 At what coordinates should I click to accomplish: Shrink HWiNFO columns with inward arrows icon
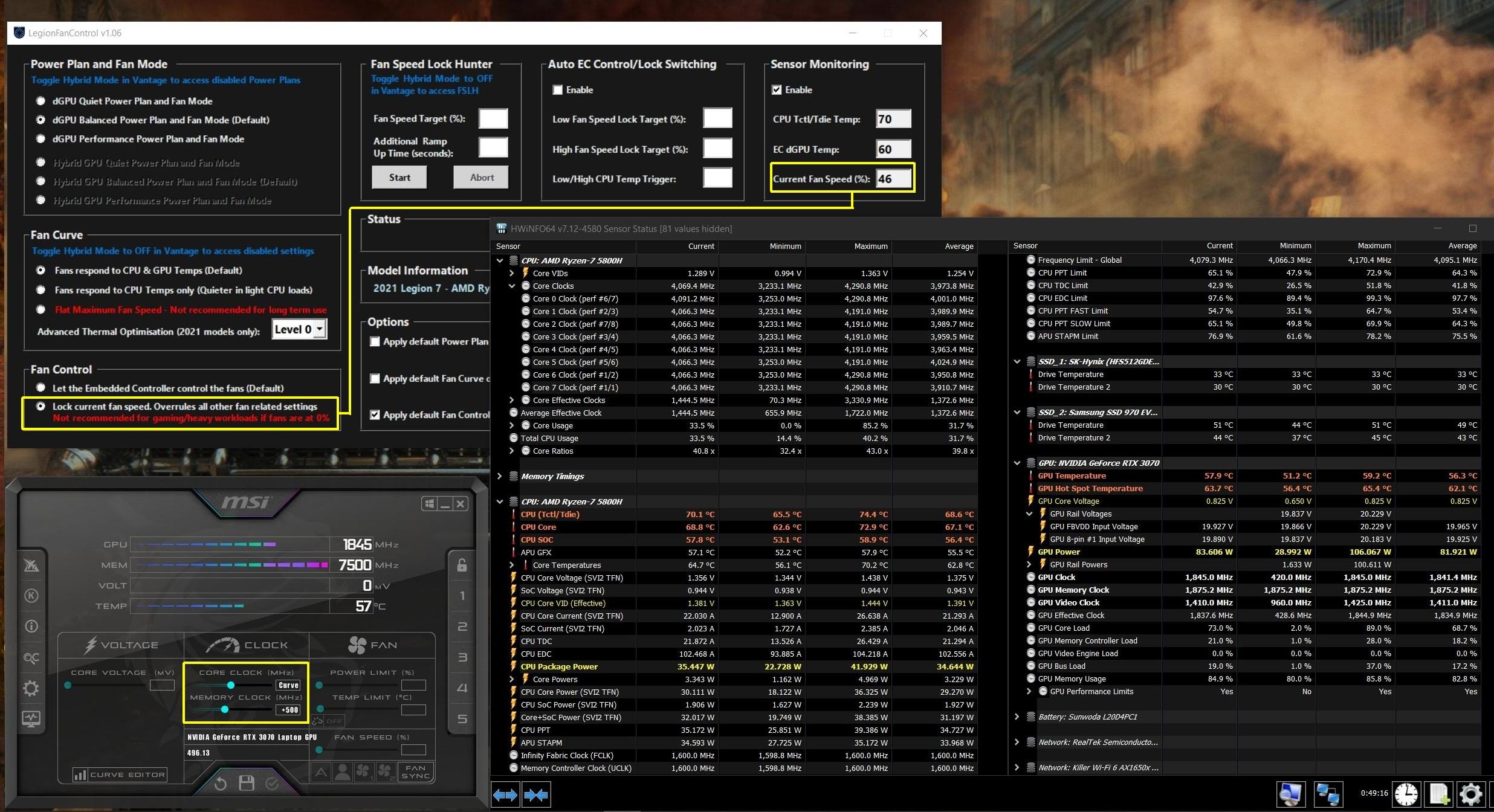pos(536,795)
